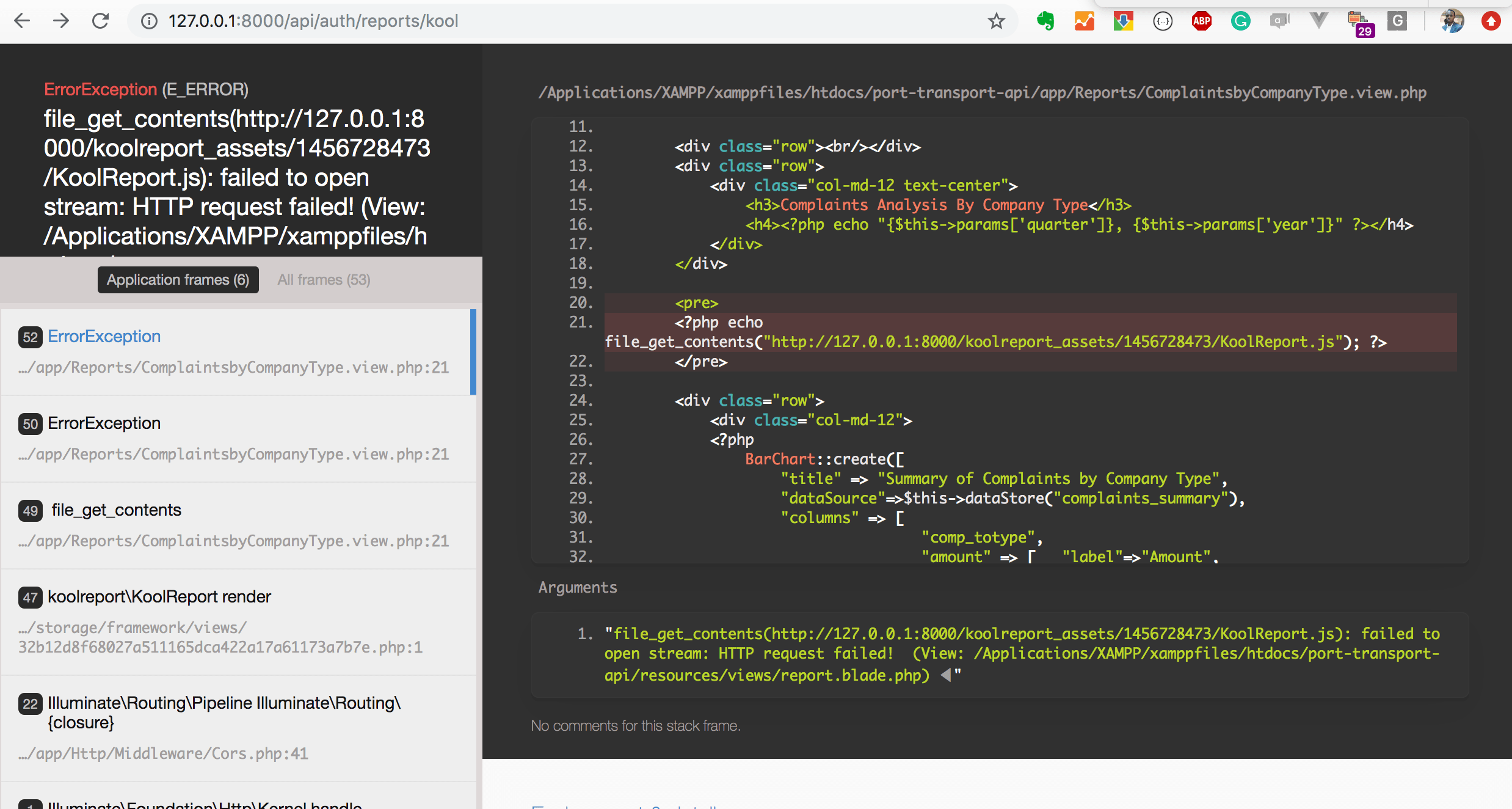Open the gray chat video extension
The width and height of the screenshot is (1512, 809).
tap(1279, 21)
